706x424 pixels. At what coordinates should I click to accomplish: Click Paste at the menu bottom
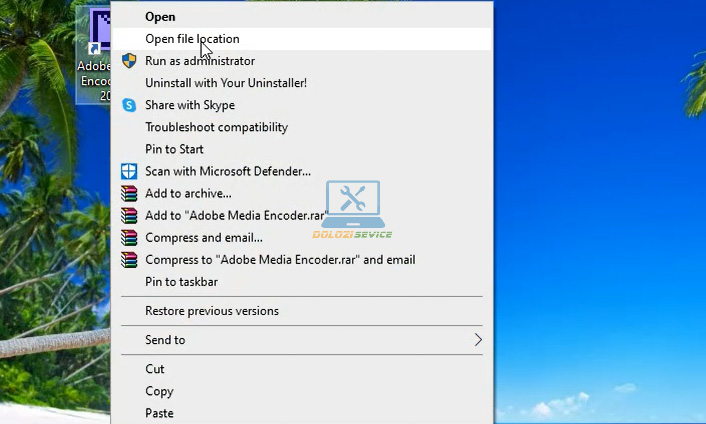click(159, 413)
